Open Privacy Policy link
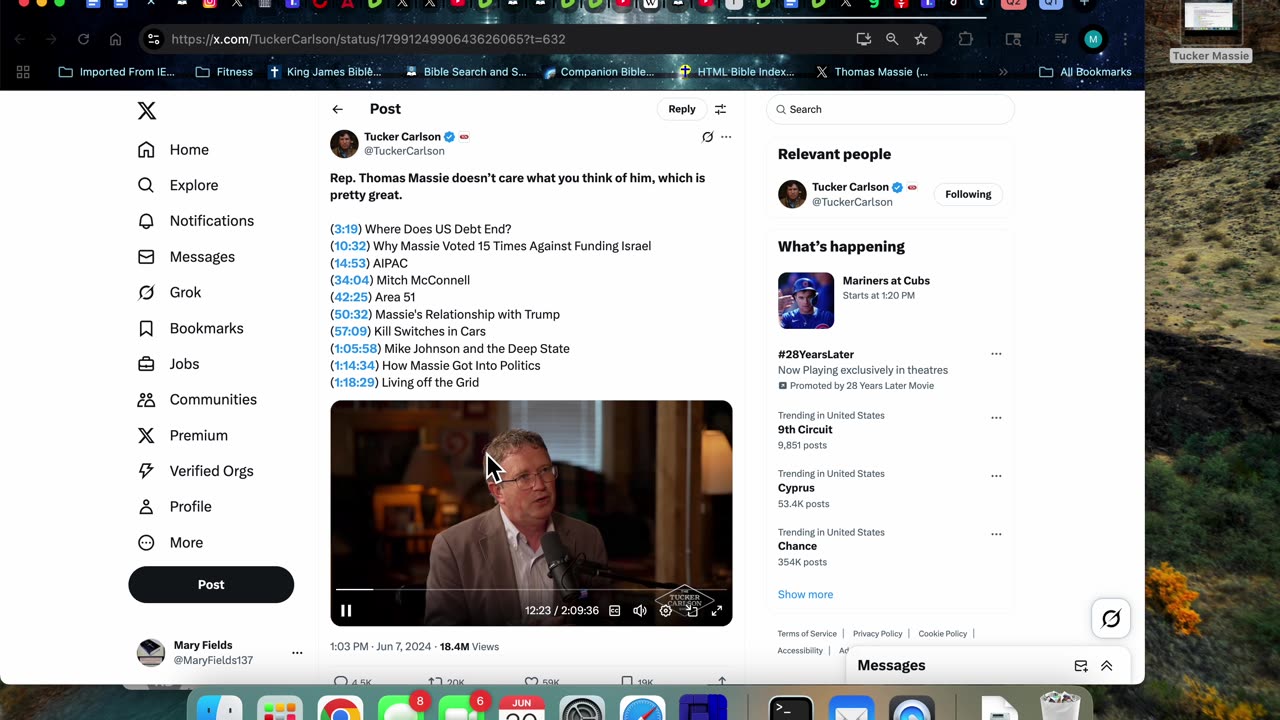The height and width of the screenshot is (720, 1280). pyautogui.click(x=877, y=633)
